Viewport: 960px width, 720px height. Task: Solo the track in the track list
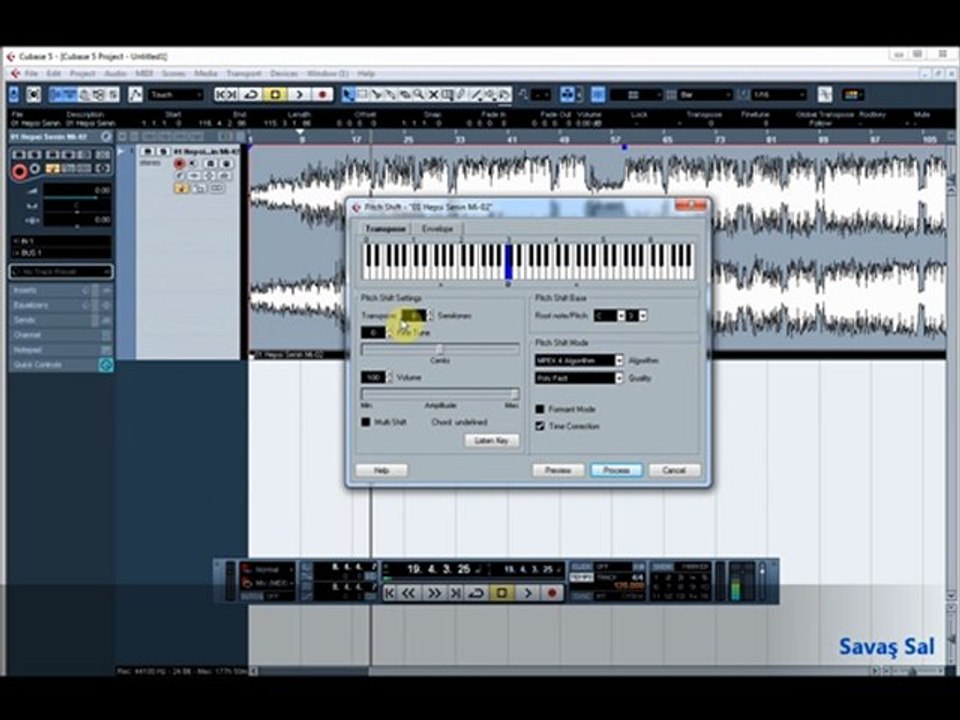point(162,151)
